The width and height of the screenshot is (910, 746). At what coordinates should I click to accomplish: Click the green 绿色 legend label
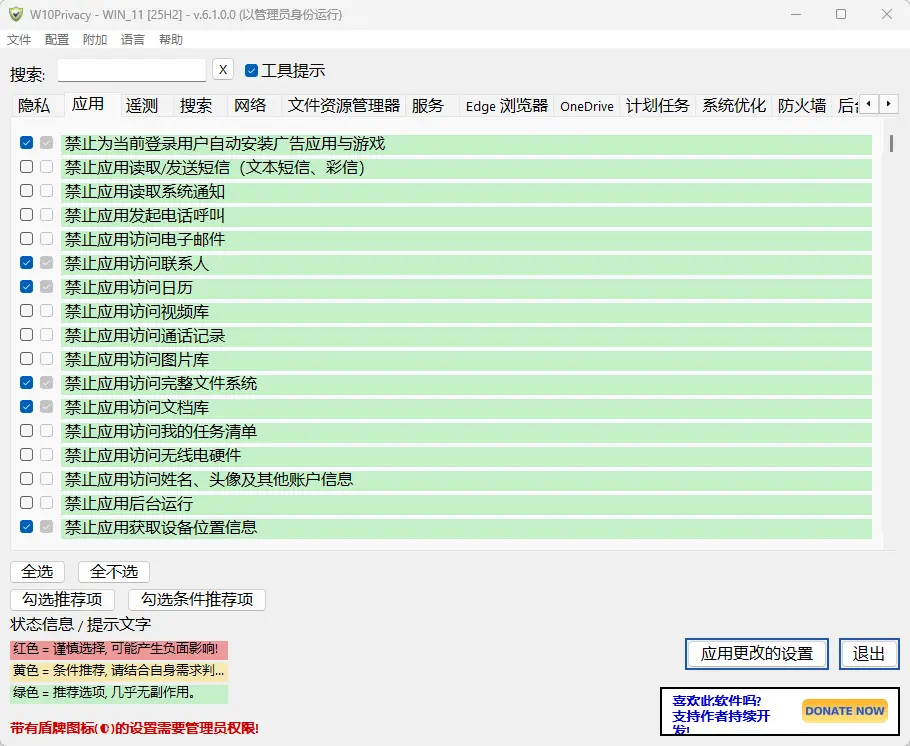pyautogui.click(x=119, y=693)
